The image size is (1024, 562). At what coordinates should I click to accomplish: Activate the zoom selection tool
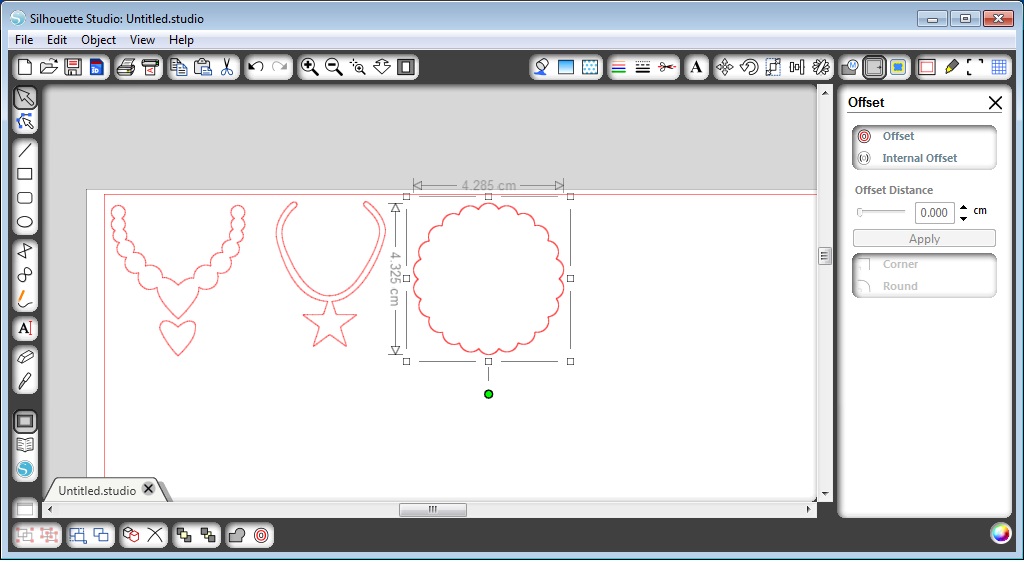358,67
